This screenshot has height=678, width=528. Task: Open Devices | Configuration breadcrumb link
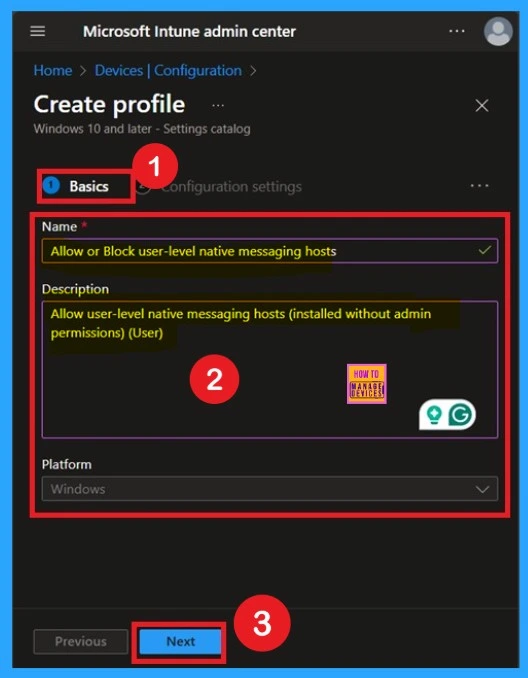168,70
